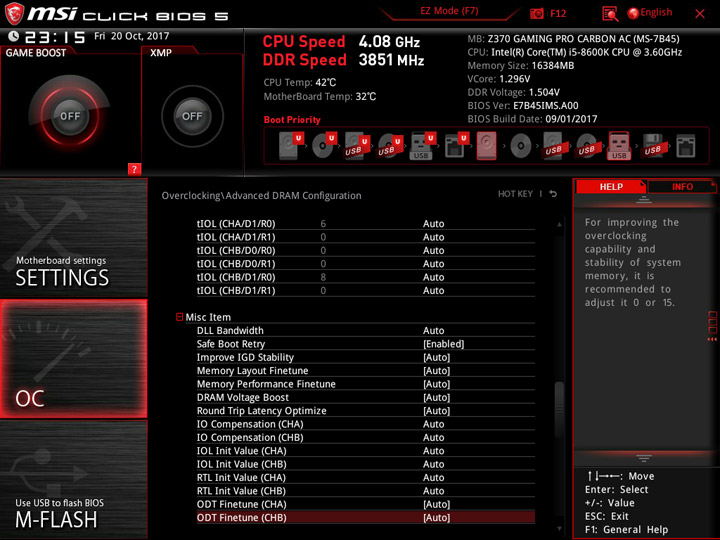This screenshot has height=540, width=720.
Task: Edit the RTL Init Value (CHB) Auto field
Action: [433, 491]
